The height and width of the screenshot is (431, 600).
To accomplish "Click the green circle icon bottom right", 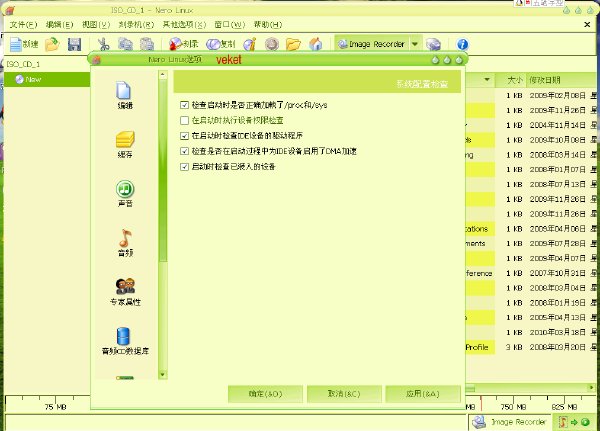I will [x=585, y=422].
